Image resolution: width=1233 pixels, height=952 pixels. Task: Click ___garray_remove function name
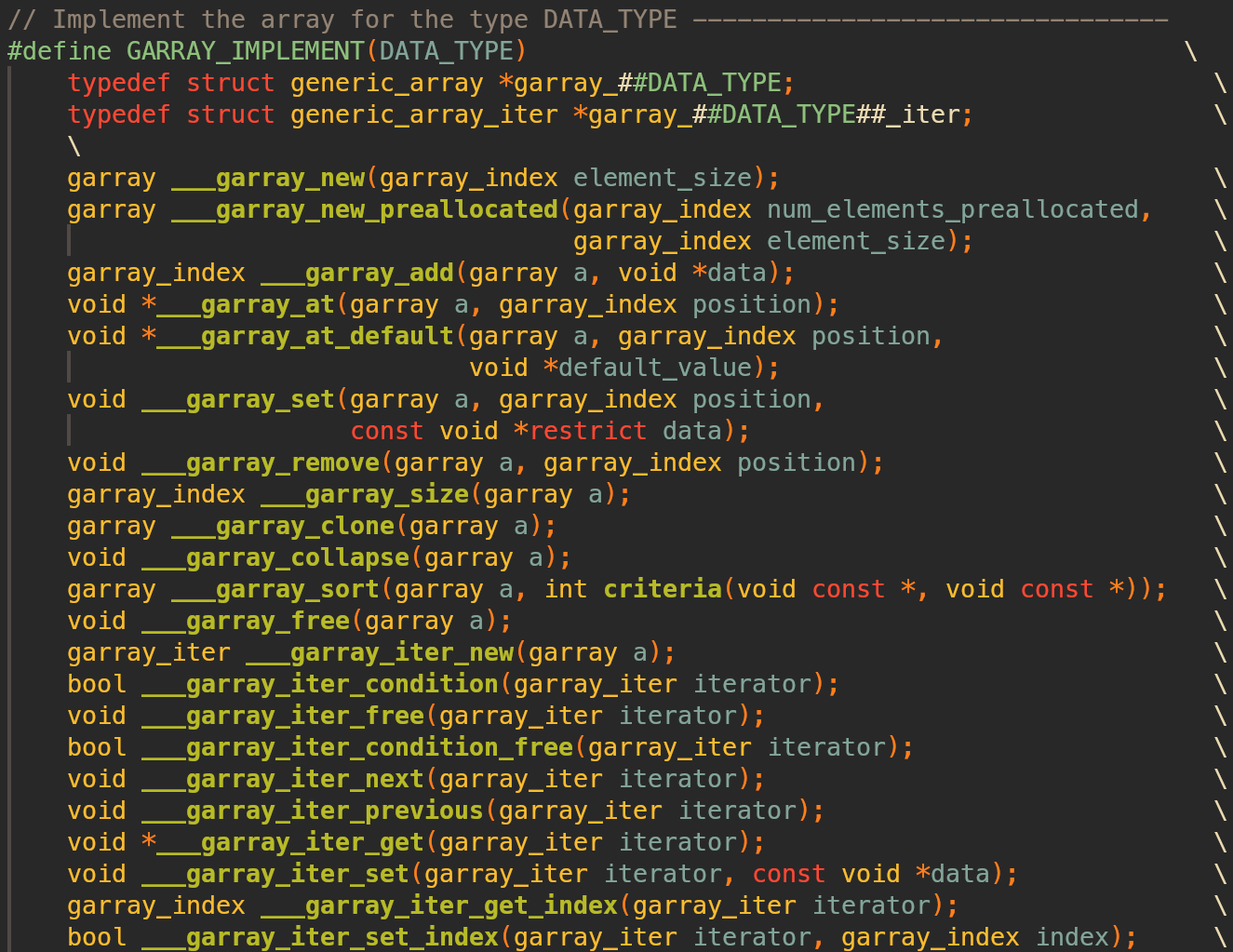(x=261, y=463)
